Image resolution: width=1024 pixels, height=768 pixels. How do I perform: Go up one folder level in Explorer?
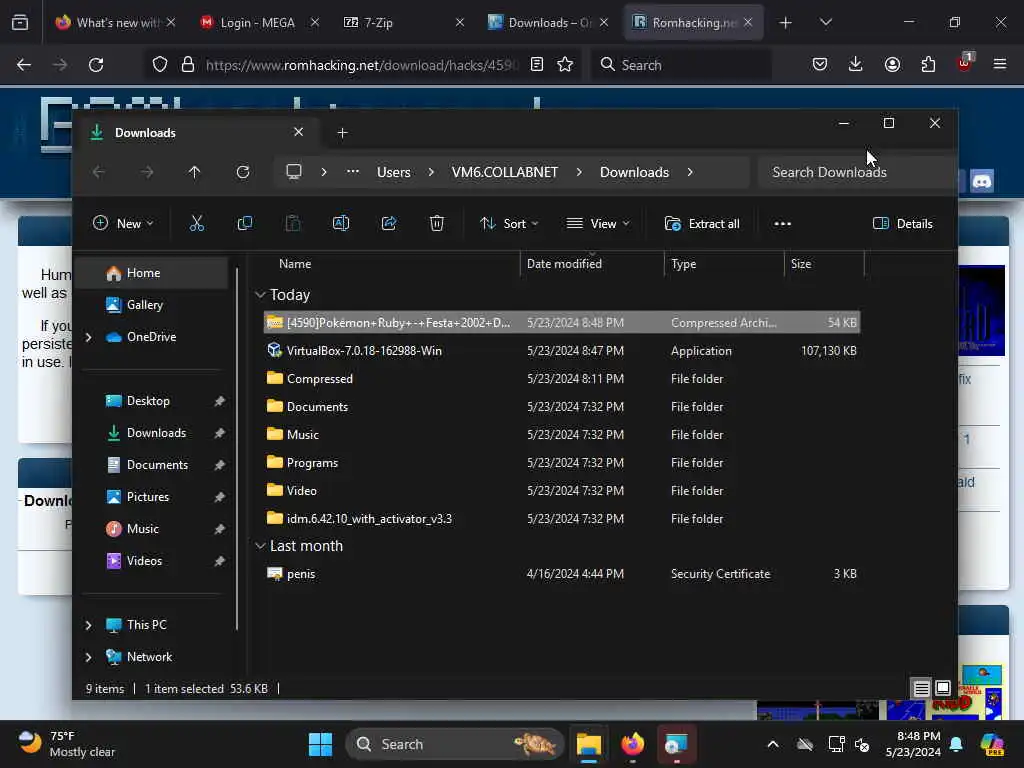[195, 172]
